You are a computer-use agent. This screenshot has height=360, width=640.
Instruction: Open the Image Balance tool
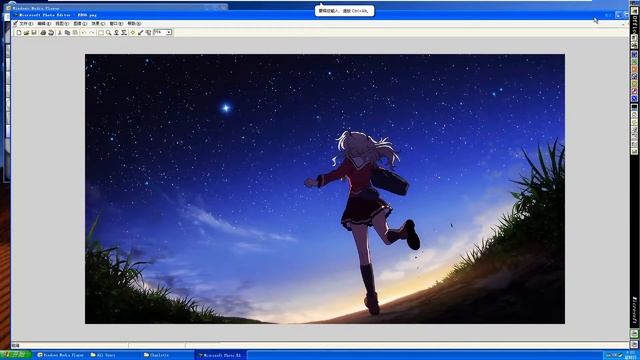click(133, 33)
